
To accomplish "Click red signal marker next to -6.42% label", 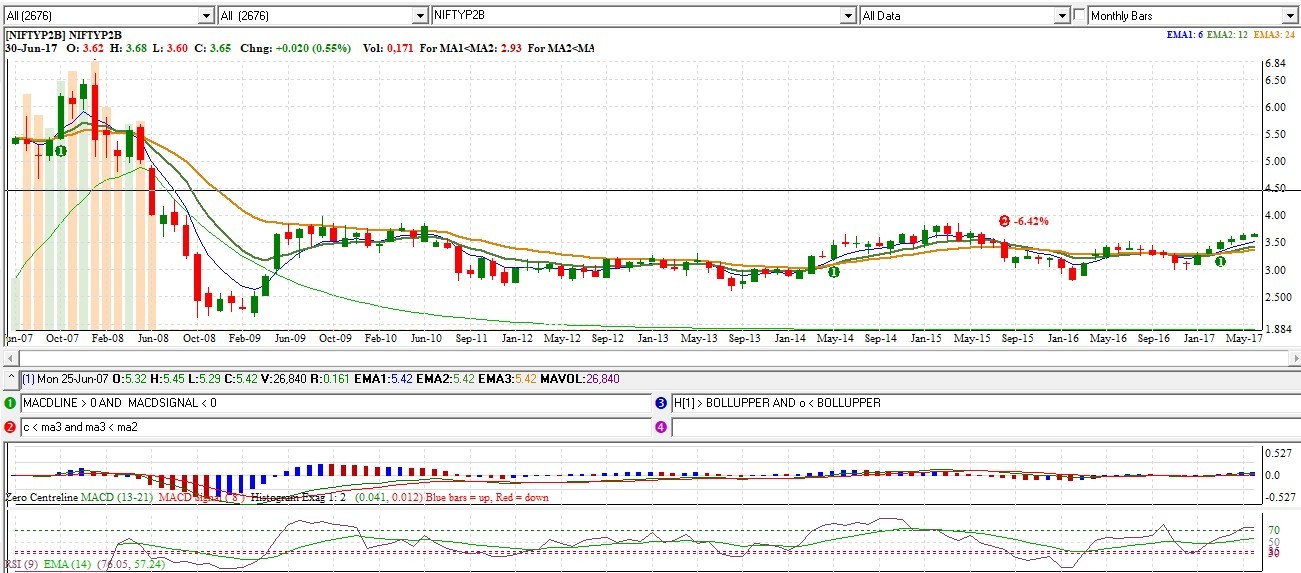I will (x=1004, y=220).
